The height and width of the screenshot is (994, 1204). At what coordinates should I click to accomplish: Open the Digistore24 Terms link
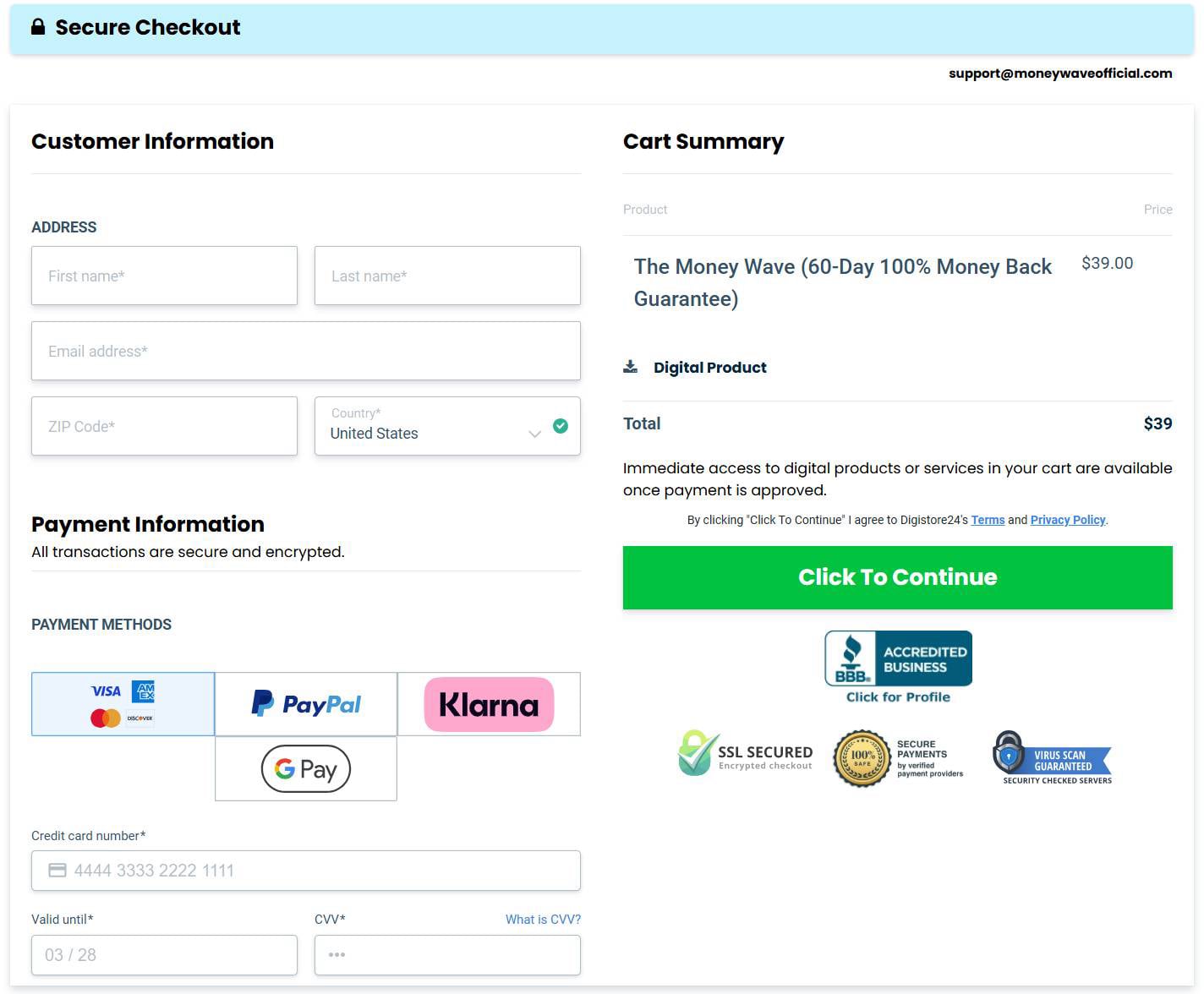point(988,520)
